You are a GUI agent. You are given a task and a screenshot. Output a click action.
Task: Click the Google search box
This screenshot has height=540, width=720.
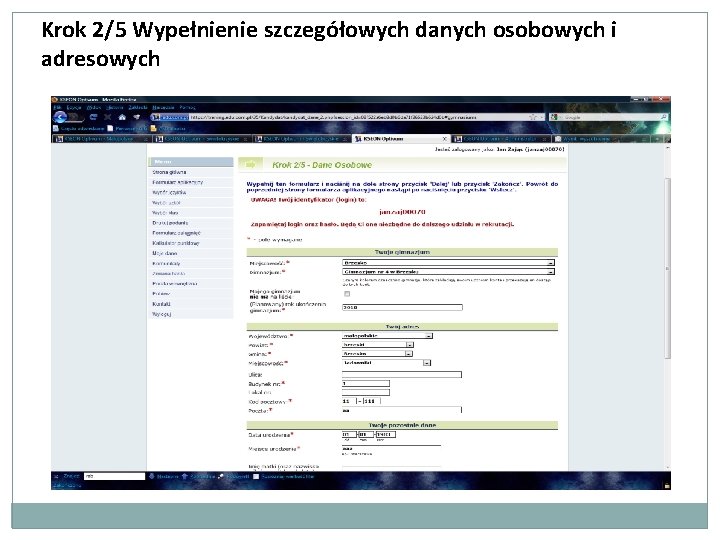(x=608, y=117)
